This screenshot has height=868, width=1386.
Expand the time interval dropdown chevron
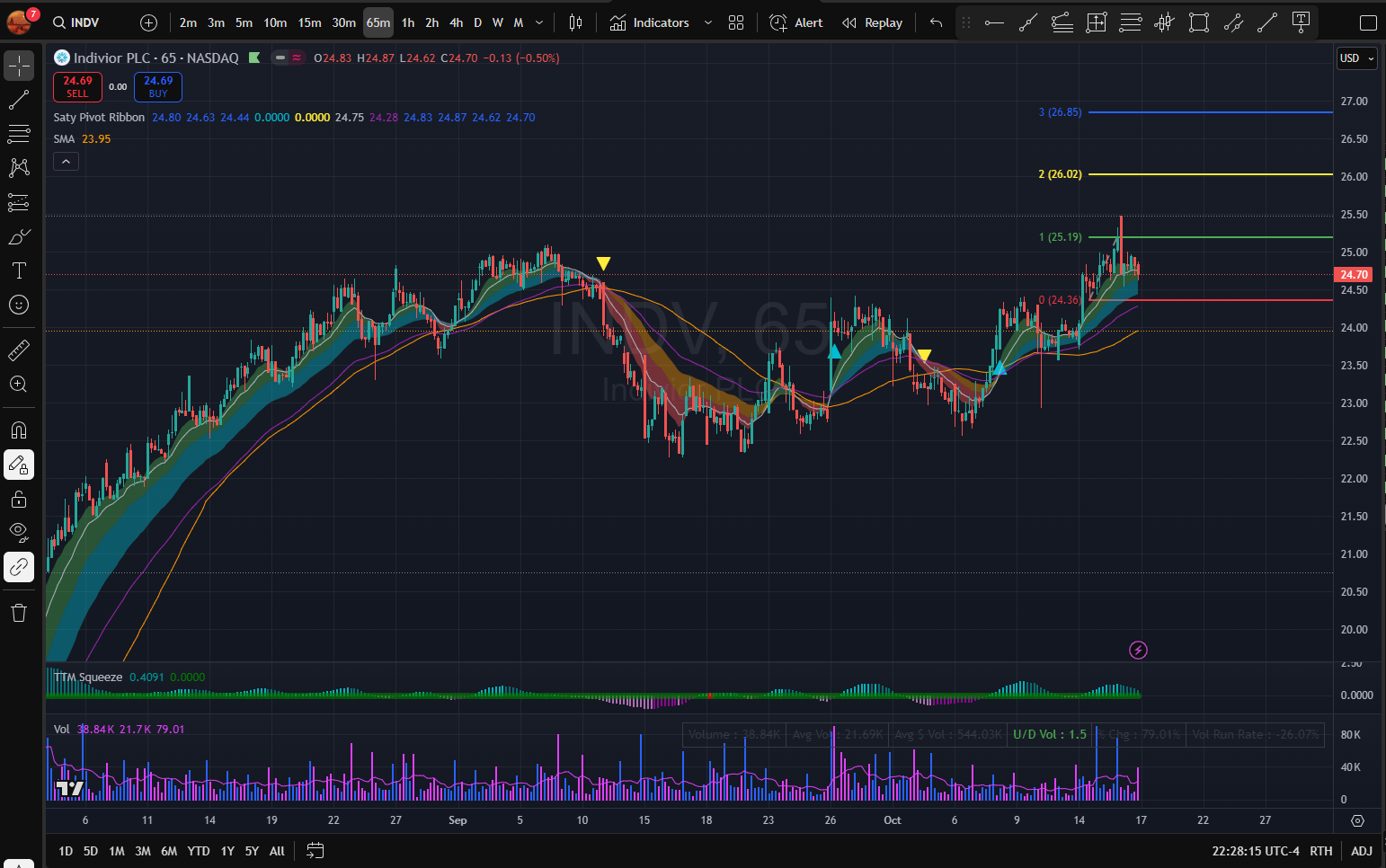(x=539, y=22)
